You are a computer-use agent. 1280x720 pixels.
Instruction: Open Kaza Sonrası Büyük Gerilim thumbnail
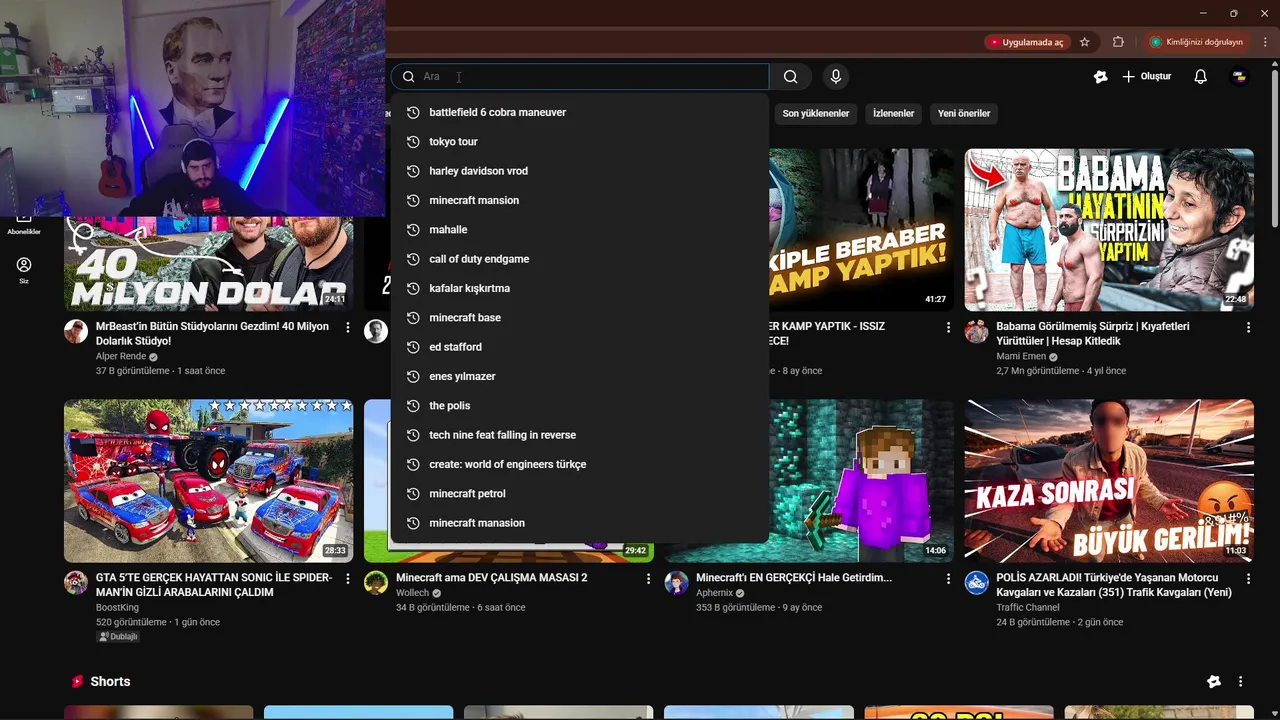click(x=1109, y=481)
